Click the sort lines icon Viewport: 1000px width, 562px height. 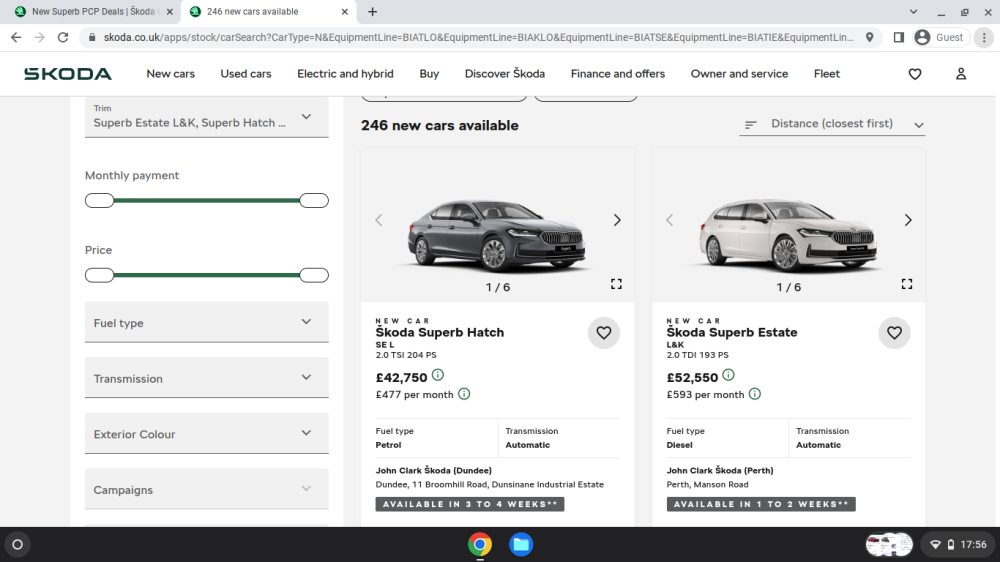[751, 124]
